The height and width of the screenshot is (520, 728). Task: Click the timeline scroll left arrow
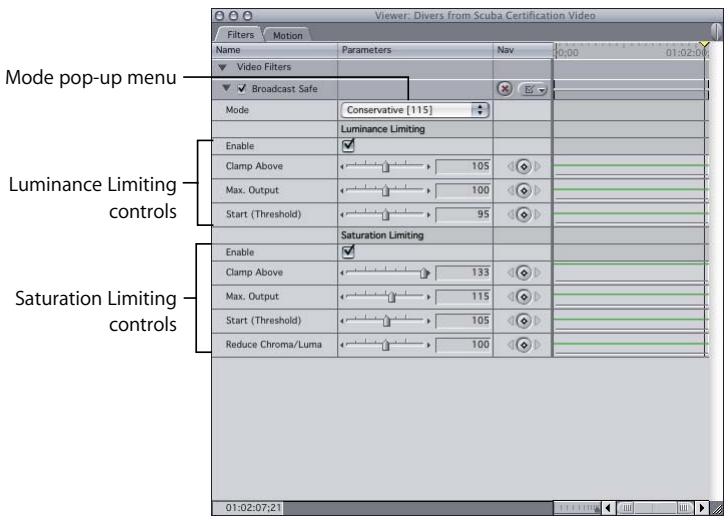pyautogui.click(x=608, y=508)
